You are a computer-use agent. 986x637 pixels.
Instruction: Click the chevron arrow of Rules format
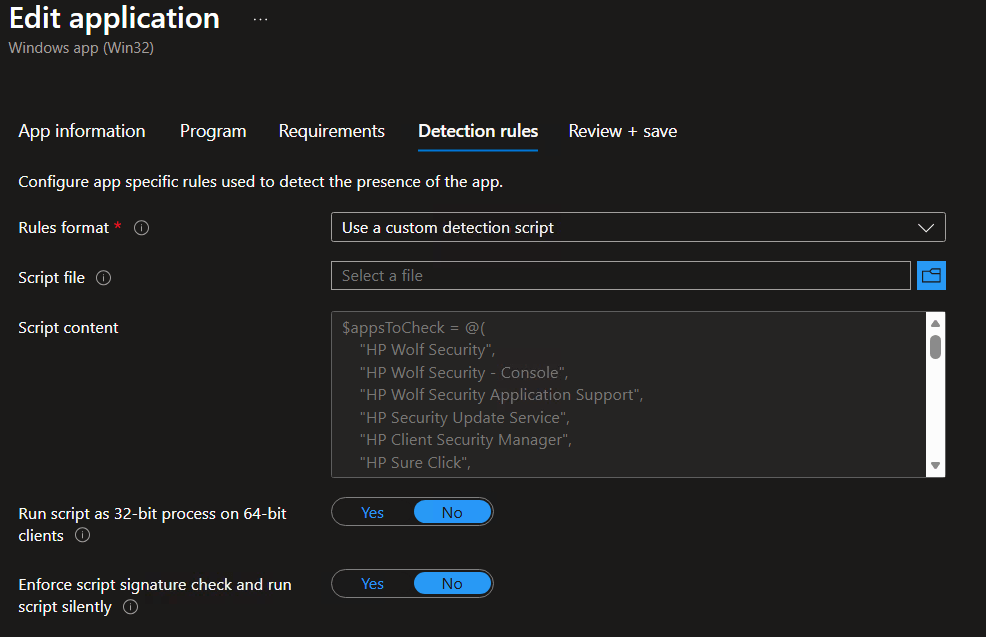click(926, 228)
